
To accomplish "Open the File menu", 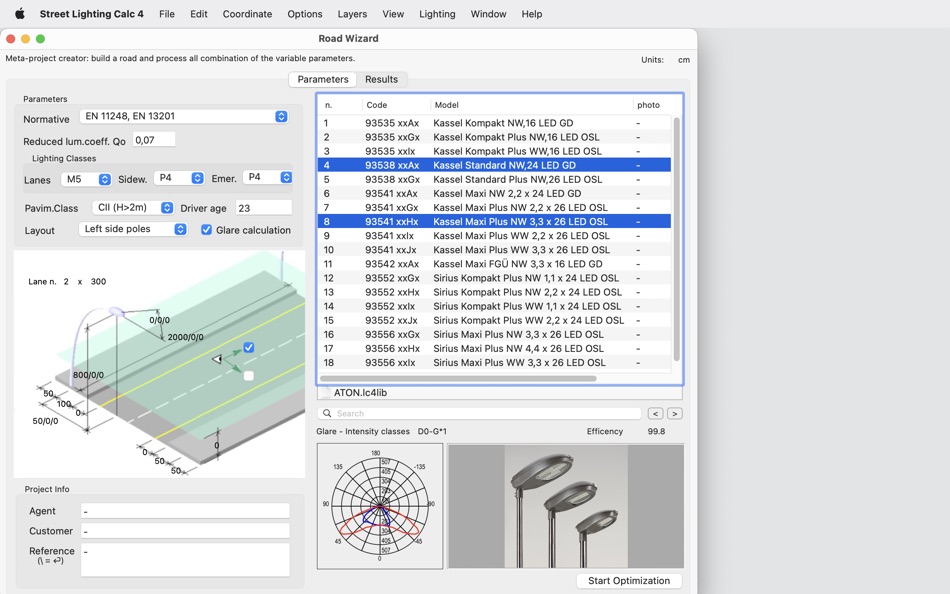I will [x=167, y=14].
